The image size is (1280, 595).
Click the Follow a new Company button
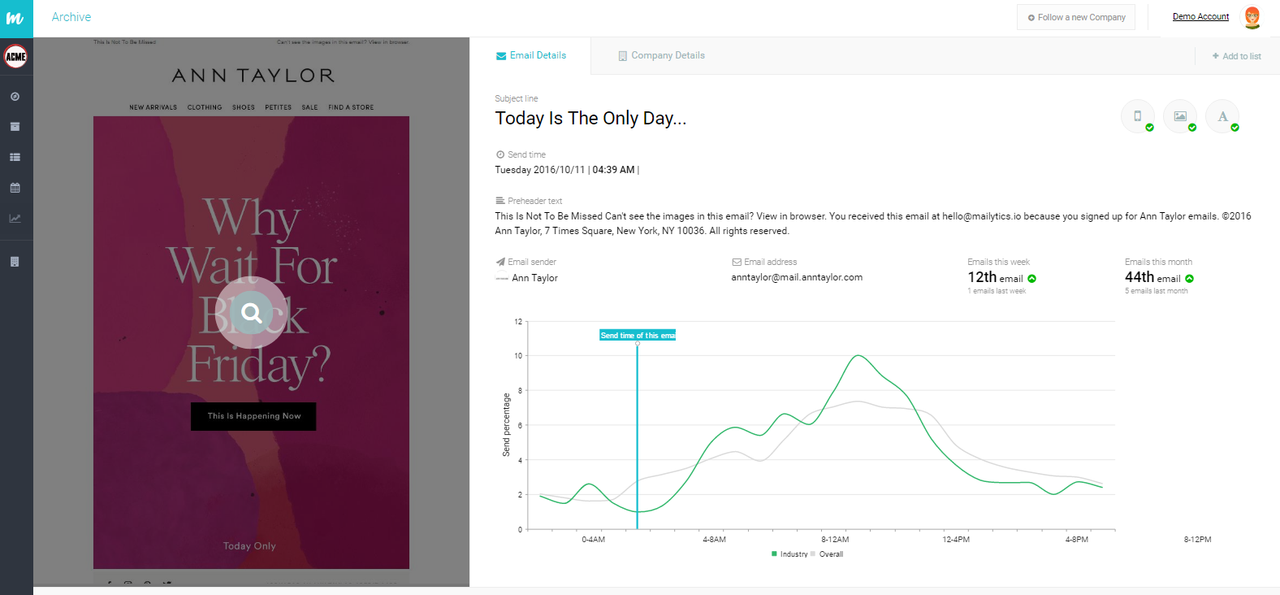pyautogui.click(x=1076, y=17)
